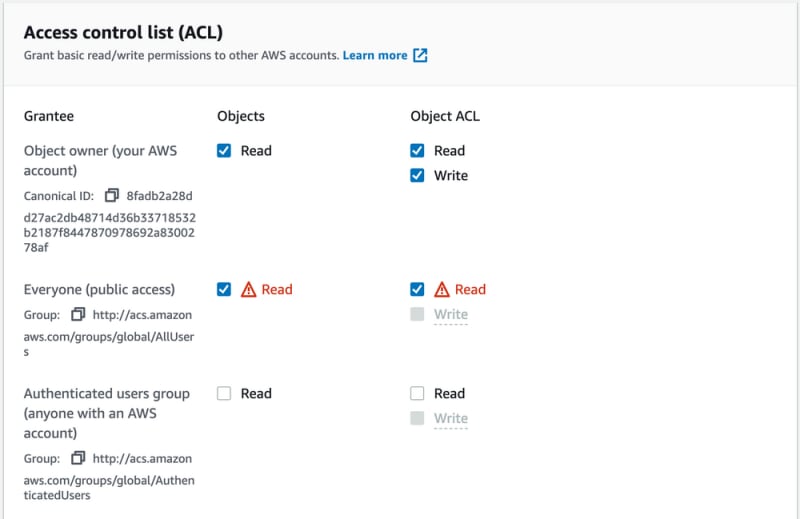Click the warning icon next to Everyone Objects Read
Screen dimensions: 800x519
[x=248, y=289]
